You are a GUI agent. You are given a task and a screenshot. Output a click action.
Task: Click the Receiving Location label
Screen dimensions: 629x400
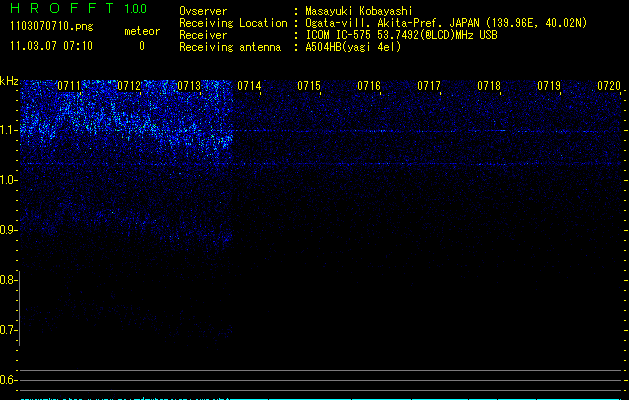point(233,23)
